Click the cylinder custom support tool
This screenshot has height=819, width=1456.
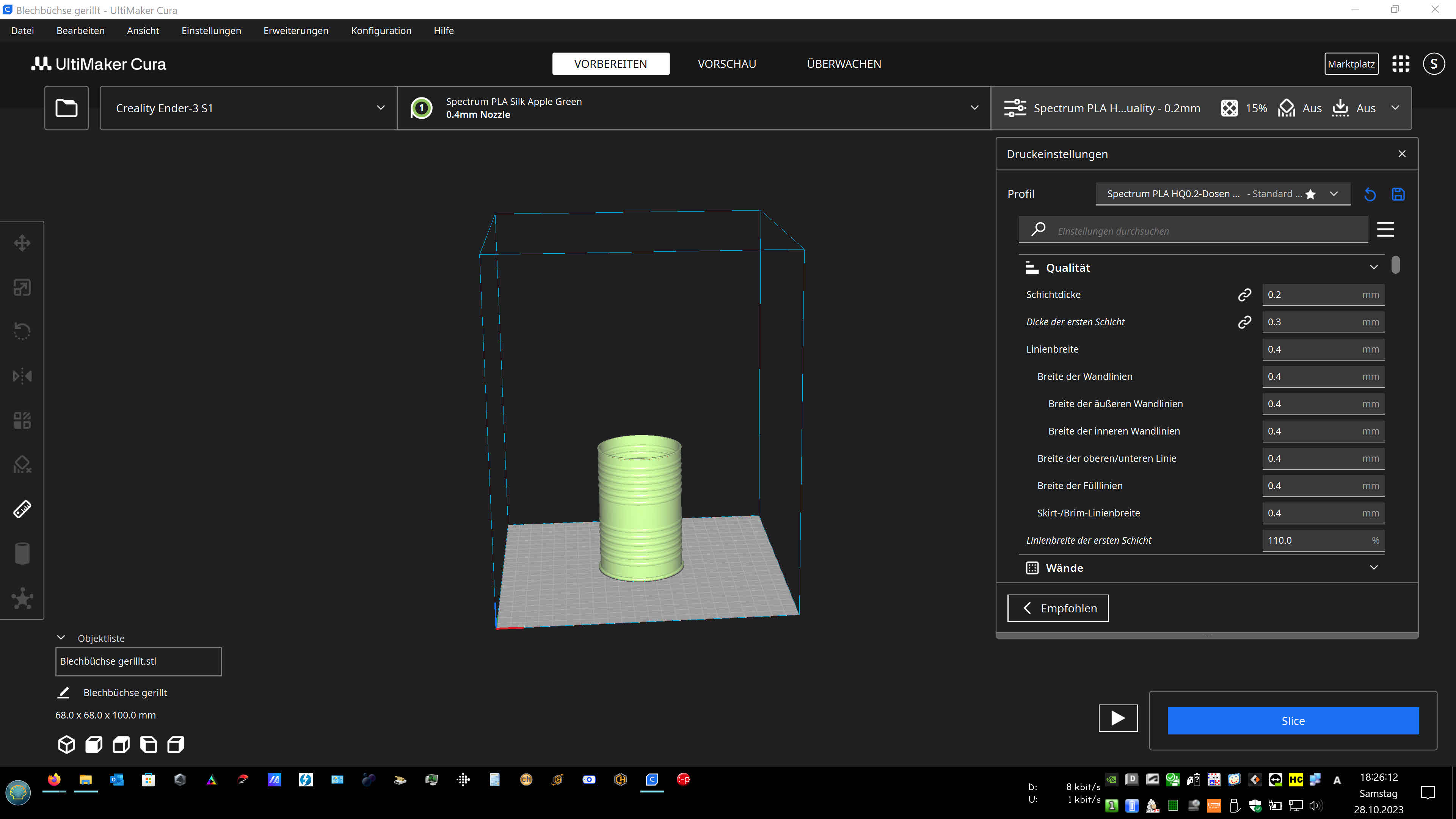point(22,553)
